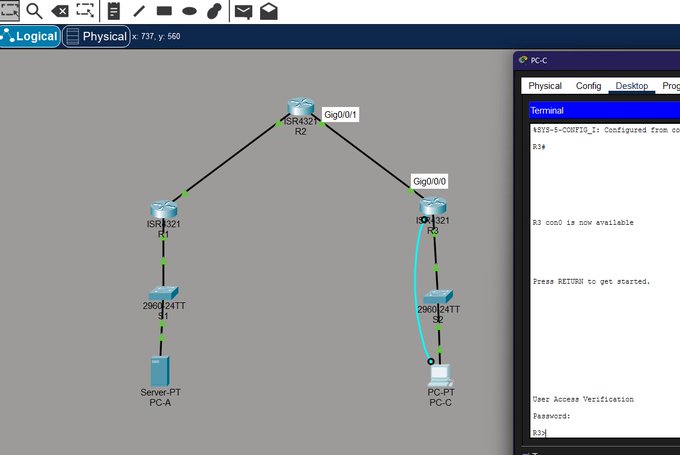This screenshot has height=455, width=680.
Task: Select the Draw Ellipse tool
Action: coord(190,11)
